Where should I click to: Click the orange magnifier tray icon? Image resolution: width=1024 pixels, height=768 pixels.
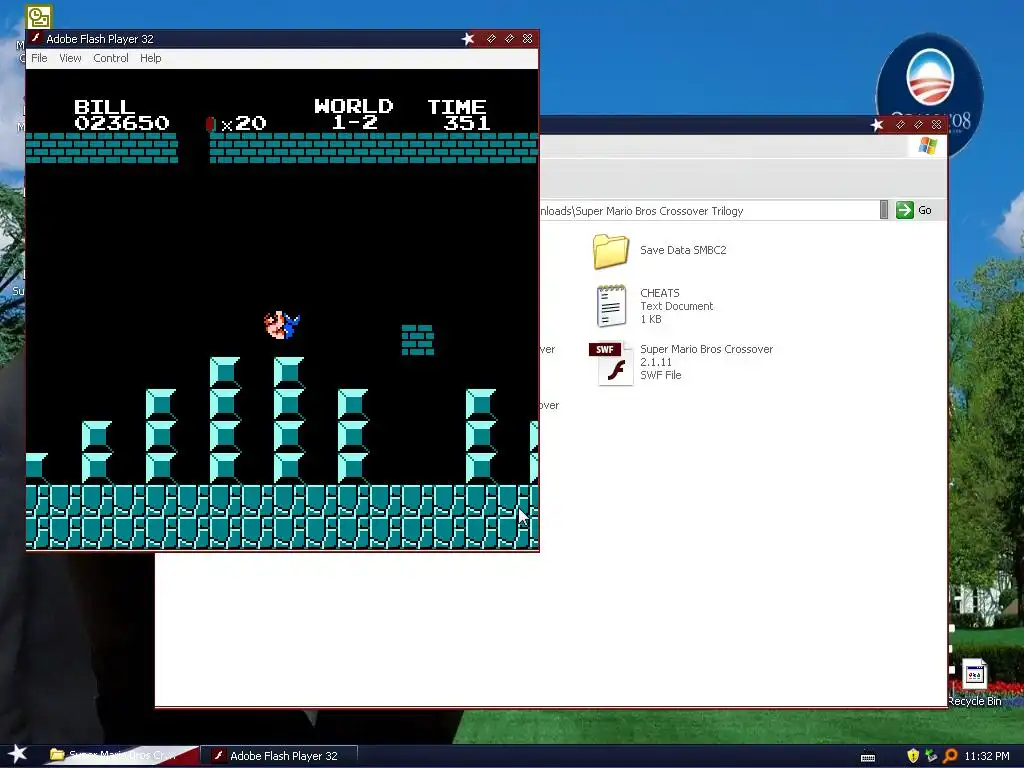pyautogui.click(x=950, y=756)
